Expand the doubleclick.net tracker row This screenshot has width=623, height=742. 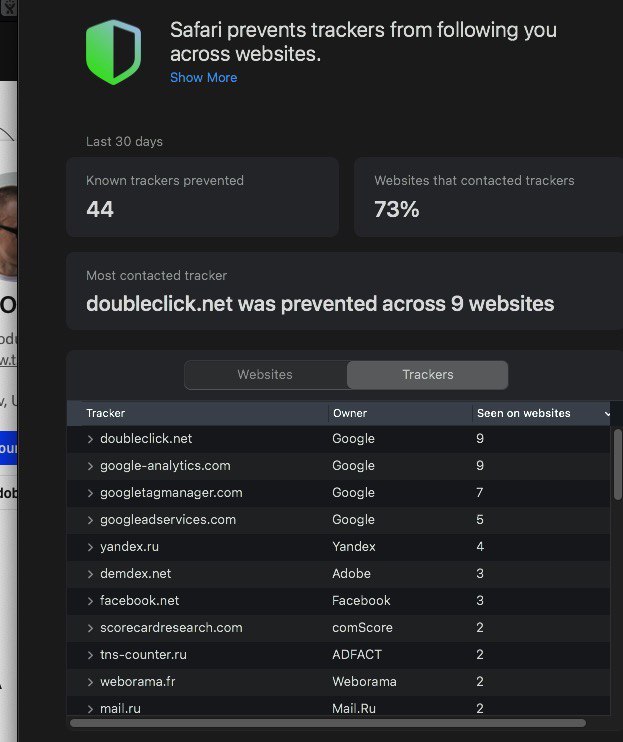tap(90, 439)
